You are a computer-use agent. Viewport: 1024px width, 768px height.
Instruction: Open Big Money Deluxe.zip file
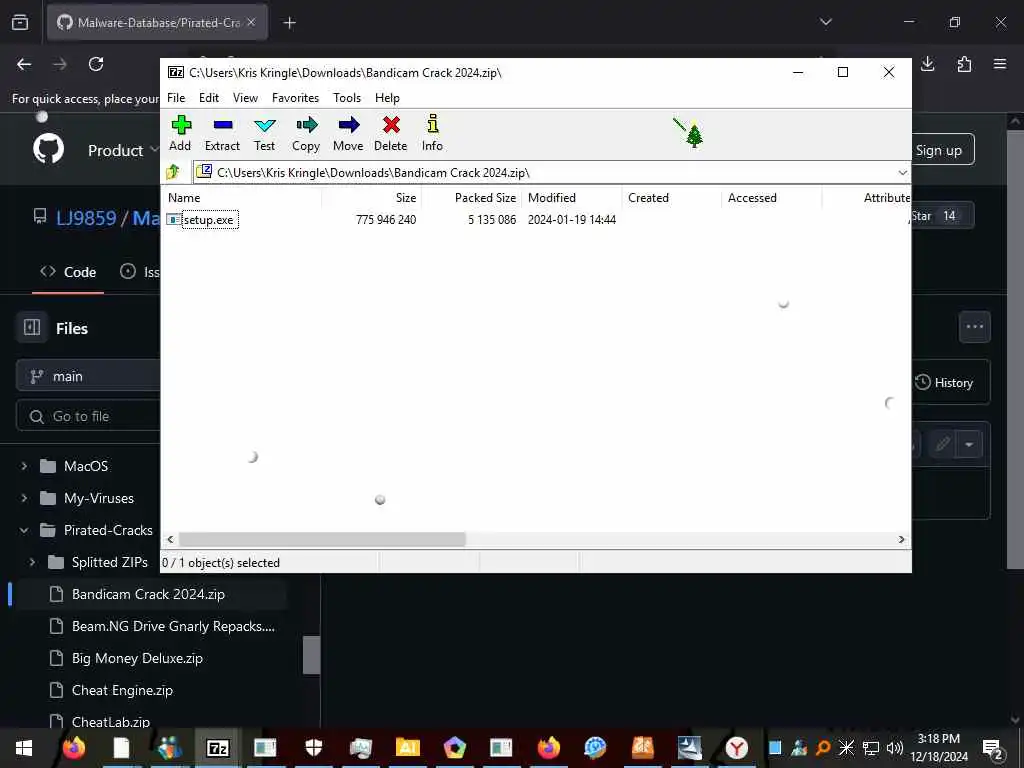pos(137,658)
